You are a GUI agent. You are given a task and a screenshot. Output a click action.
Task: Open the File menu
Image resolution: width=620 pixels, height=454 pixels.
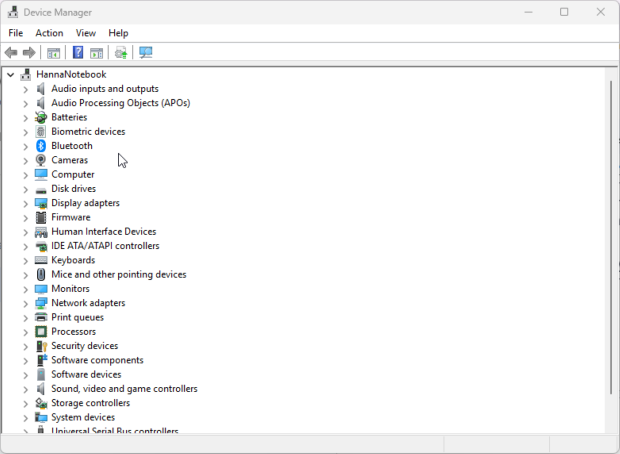click(16, 33)
